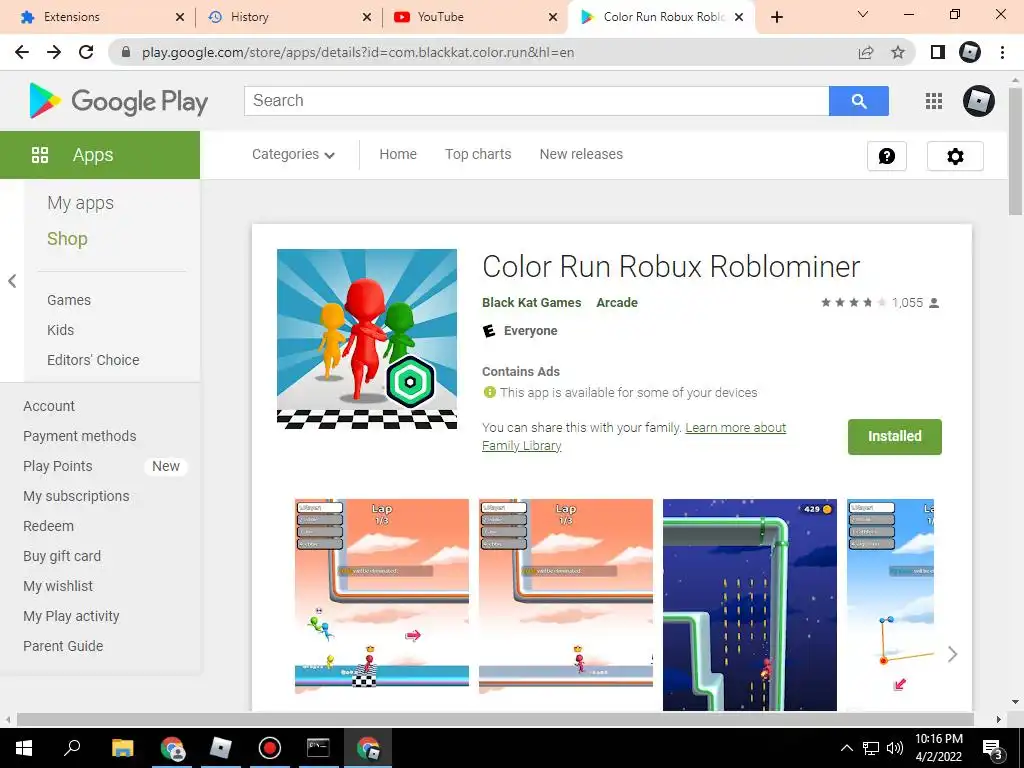Open Redeem in the sidebar
Viewport: 1024px width, 768px height.
[48, 526]
